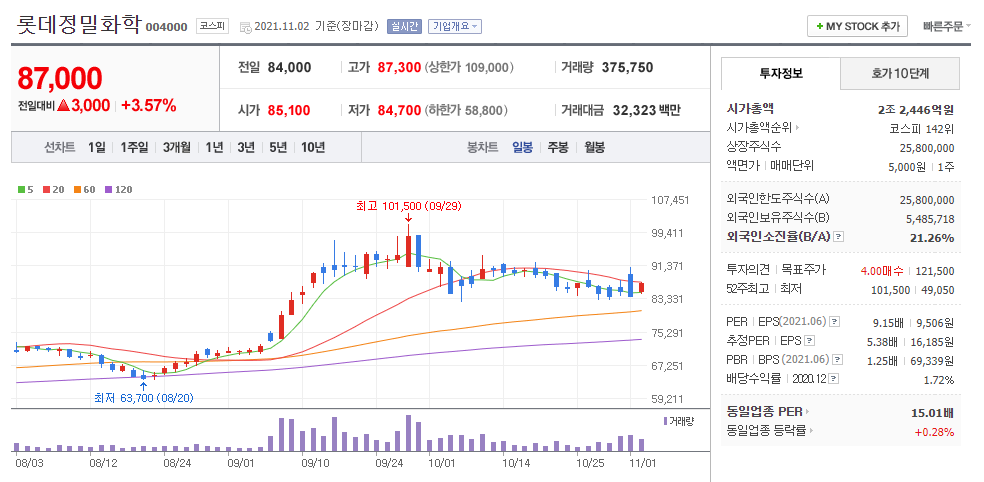Click the 배당수익률 value 1.72%

[939, 380]
